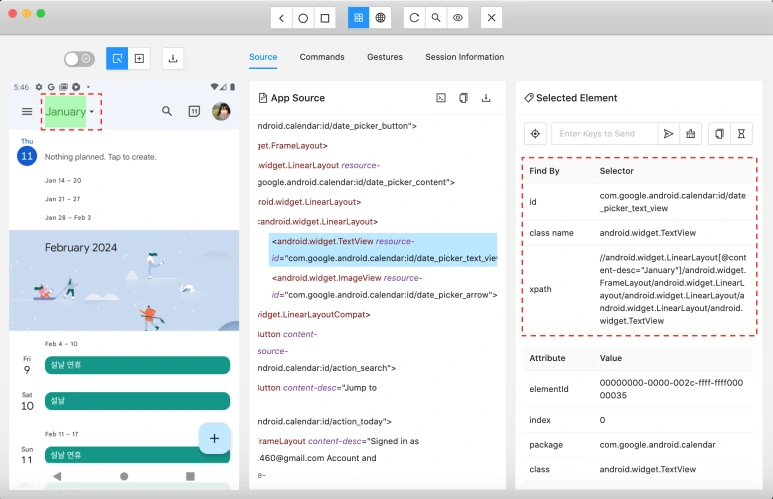
Task: Activate Tap/Swipe by Coordinates icon
Action: coord(139,59)
